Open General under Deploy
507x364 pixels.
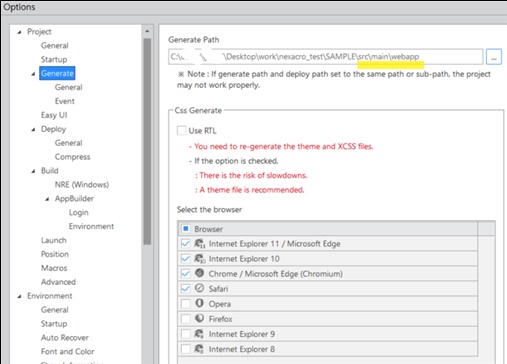(x=68, y=143)
